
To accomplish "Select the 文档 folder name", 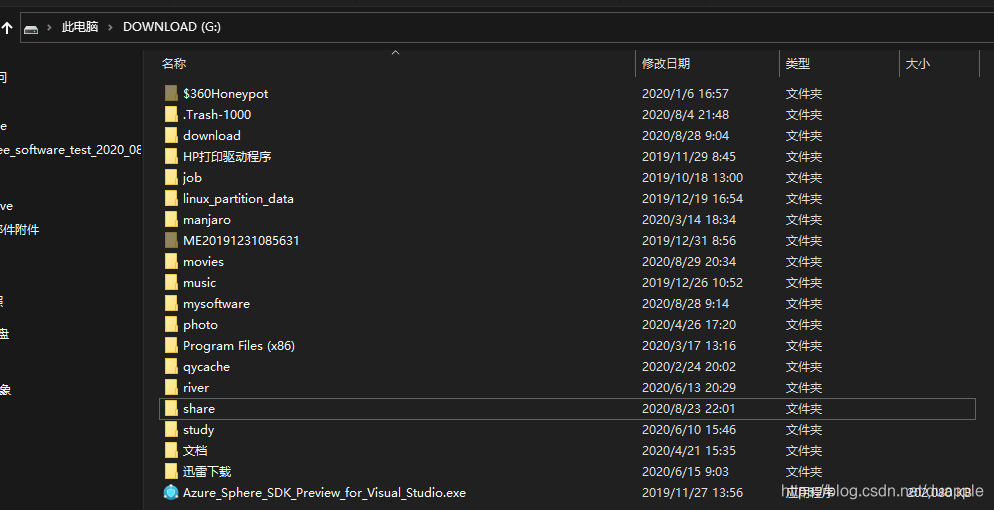I will point(195,450).
